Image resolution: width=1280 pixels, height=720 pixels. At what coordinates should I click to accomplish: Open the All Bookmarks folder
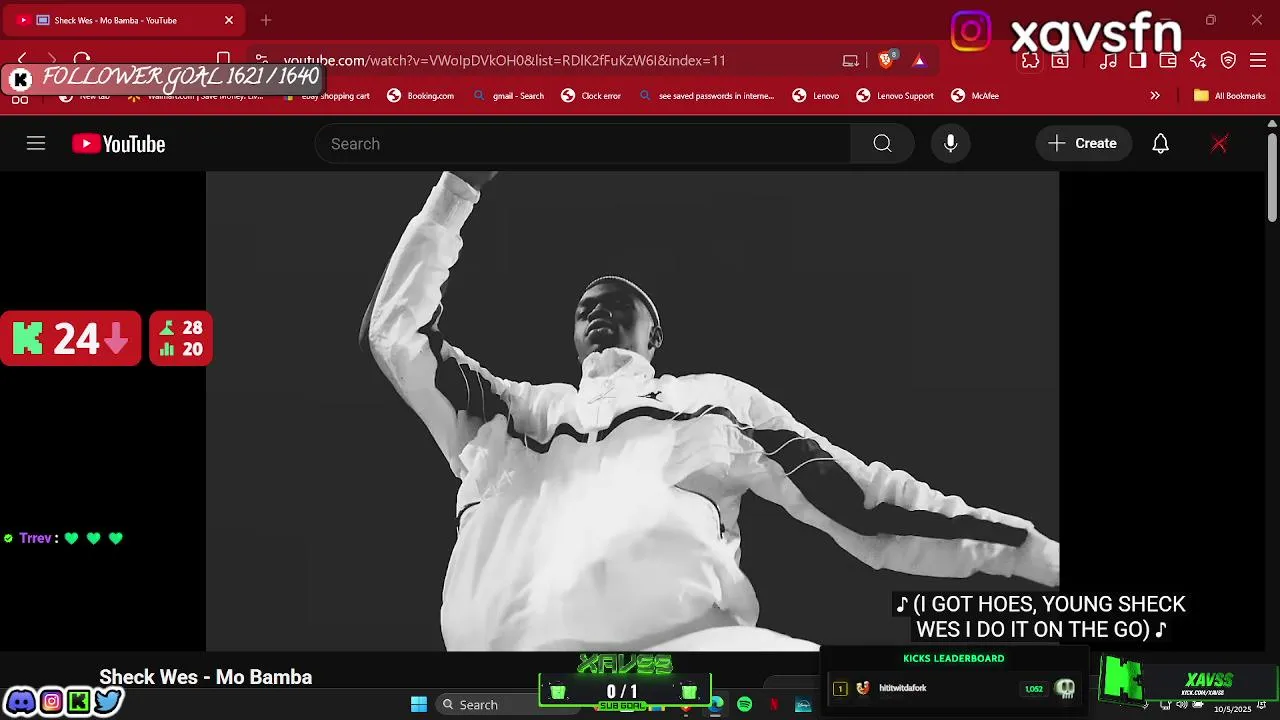(1230, 96)
